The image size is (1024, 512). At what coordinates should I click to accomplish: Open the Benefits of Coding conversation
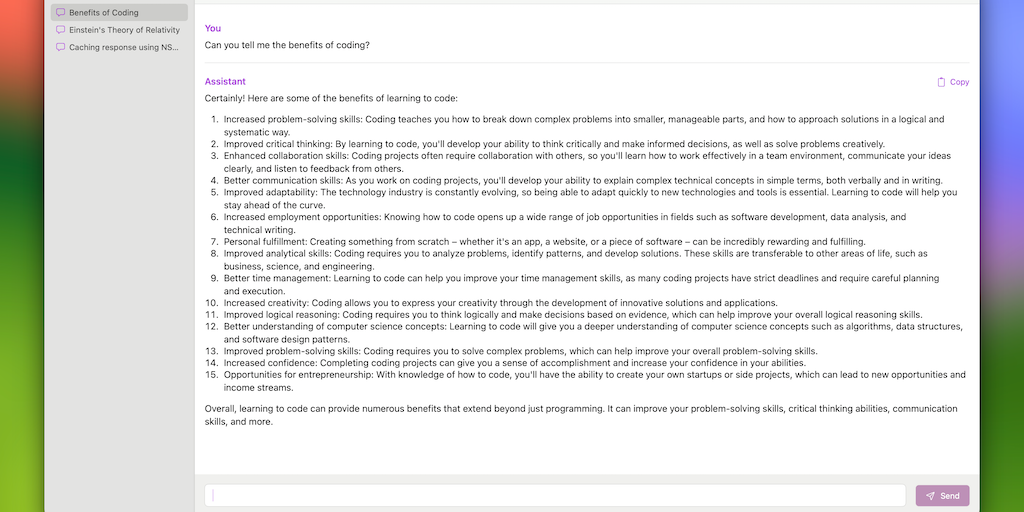[104, 13]
